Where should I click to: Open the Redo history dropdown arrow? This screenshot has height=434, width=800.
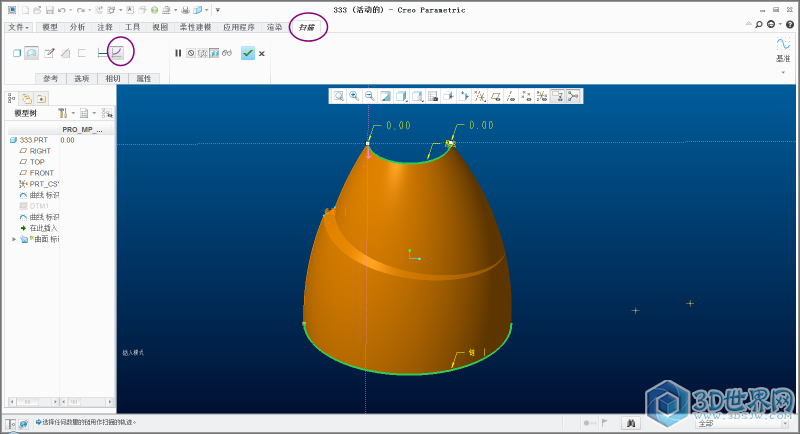89,10
